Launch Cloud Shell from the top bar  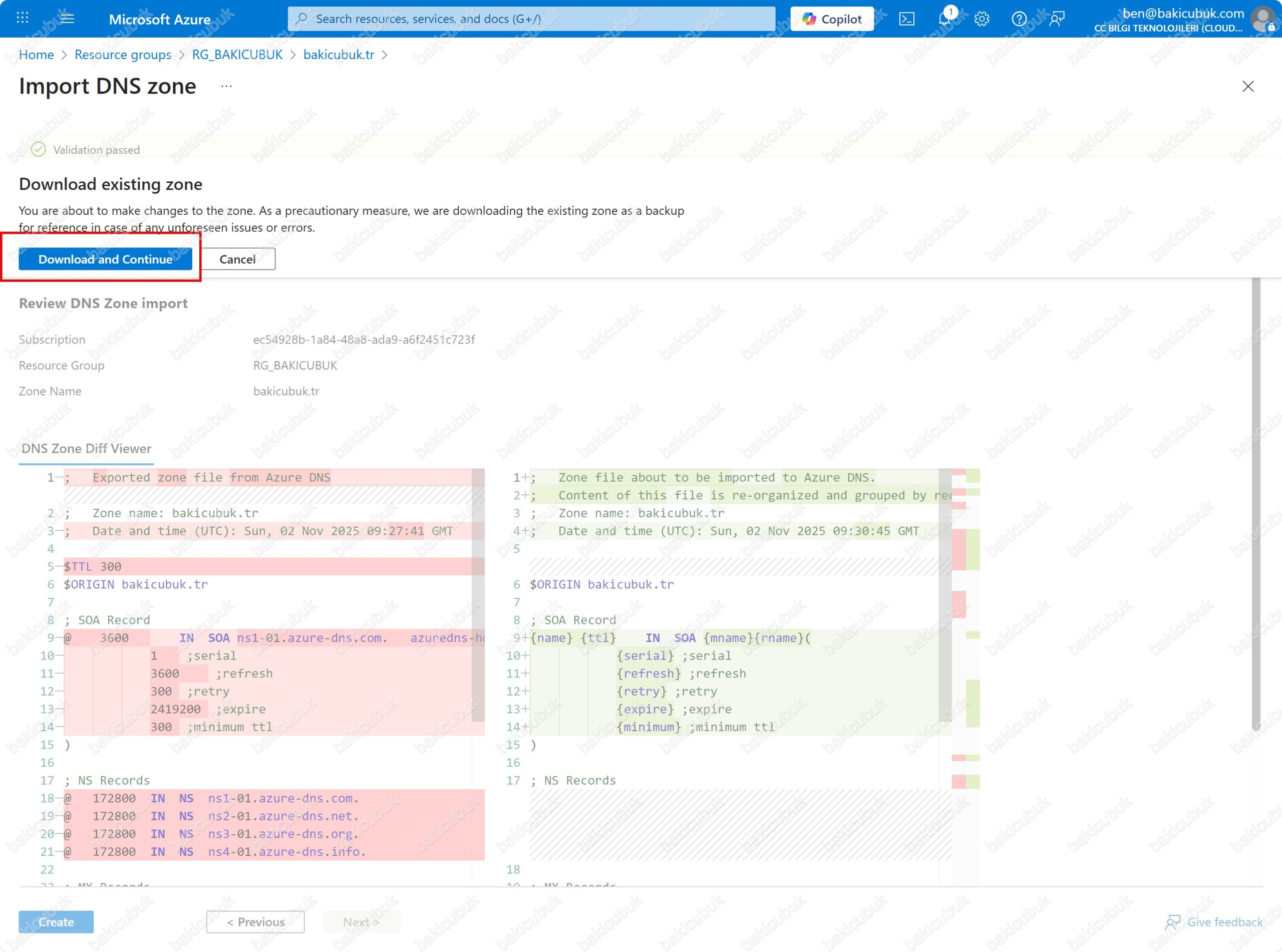(x=906, y=19)
